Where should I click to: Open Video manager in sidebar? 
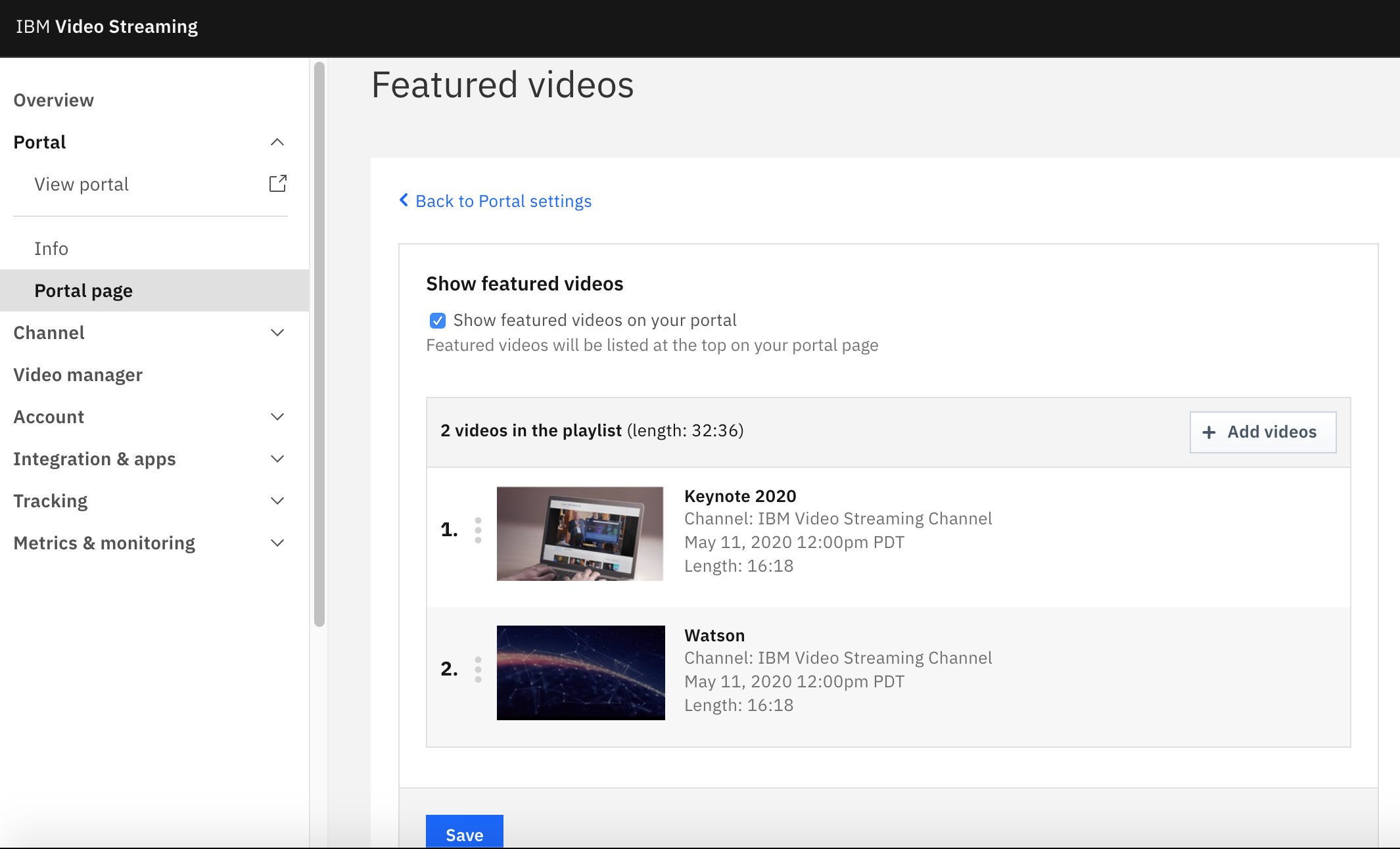(x=78, y=375)
